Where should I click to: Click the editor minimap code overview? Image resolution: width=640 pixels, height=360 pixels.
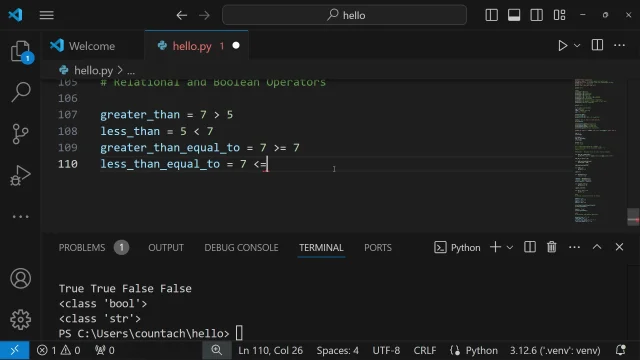[x=597, y=151]
